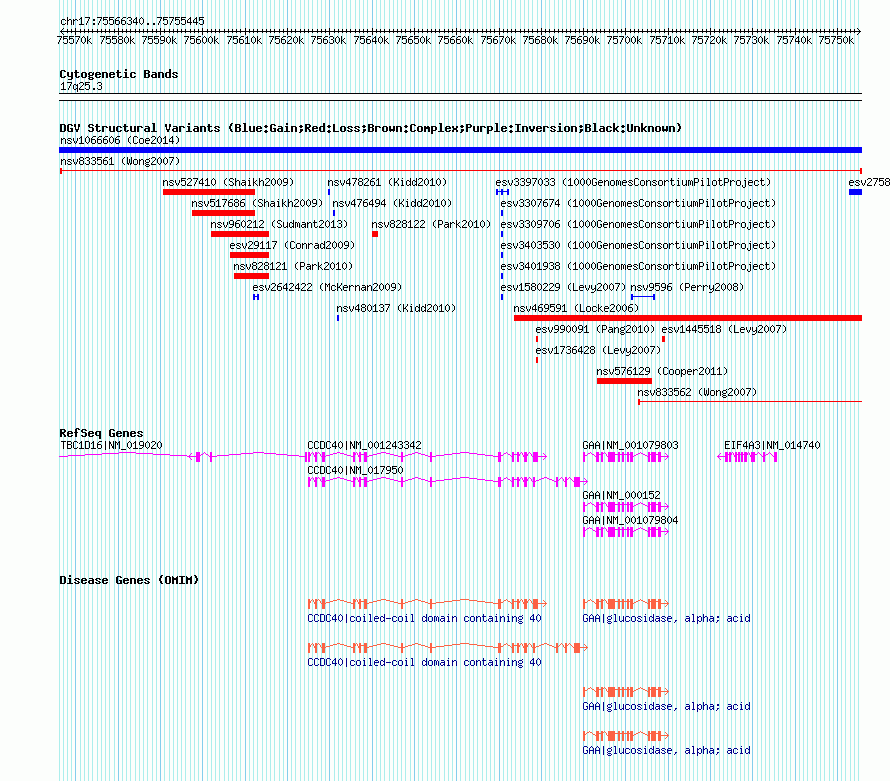Select the nsv517686 (Shaikh2009) variant
Screen dimensions: 890x781
coord(257,203)
